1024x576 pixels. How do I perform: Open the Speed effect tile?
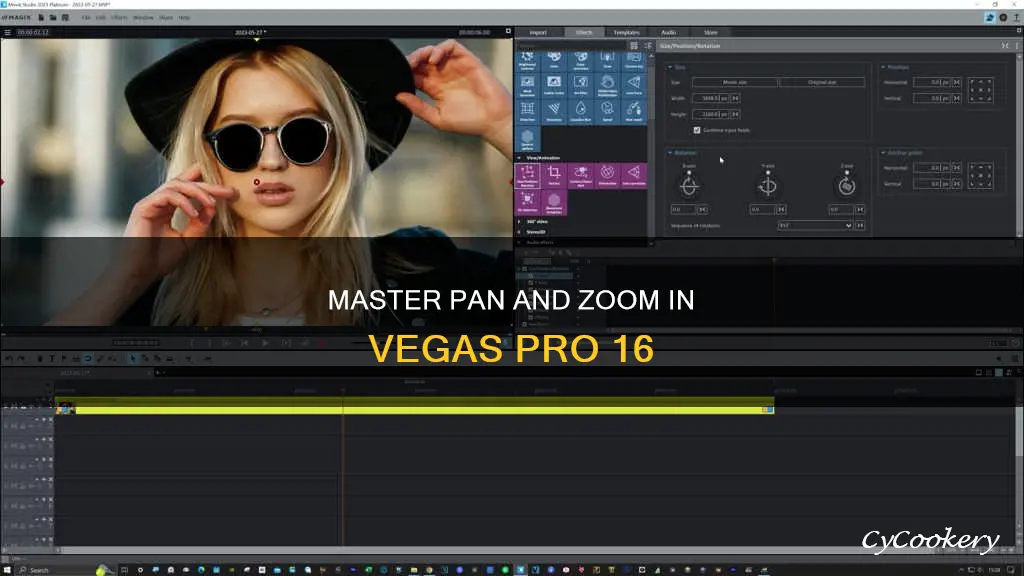point(607,111)
